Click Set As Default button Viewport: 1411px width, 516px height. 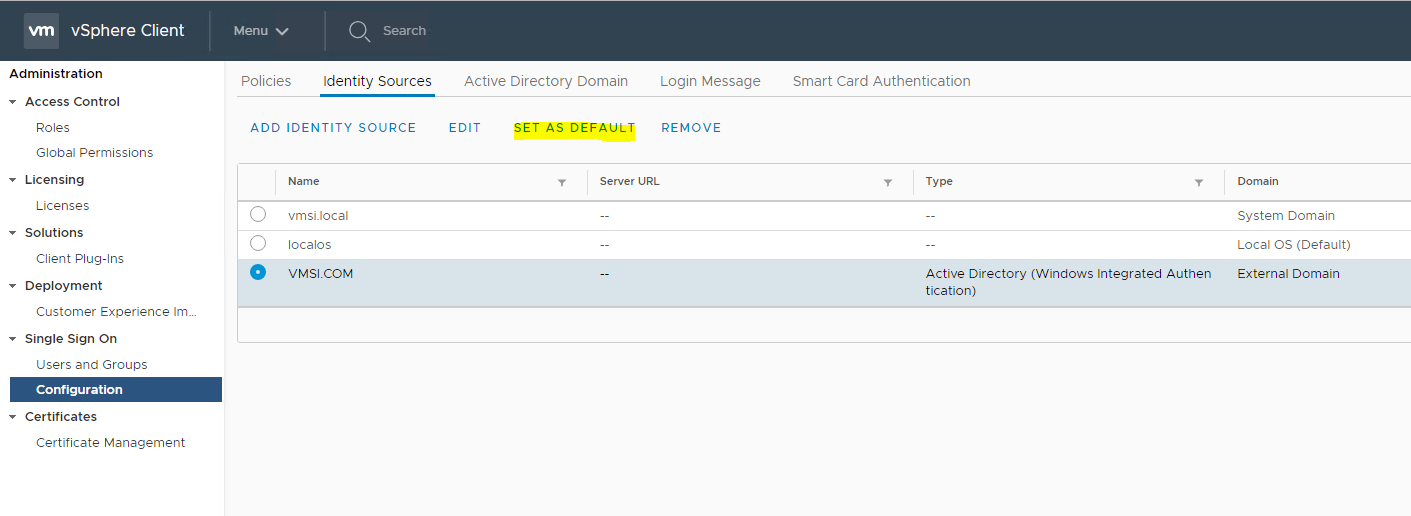pyautogui.click(x=574, y=128)
